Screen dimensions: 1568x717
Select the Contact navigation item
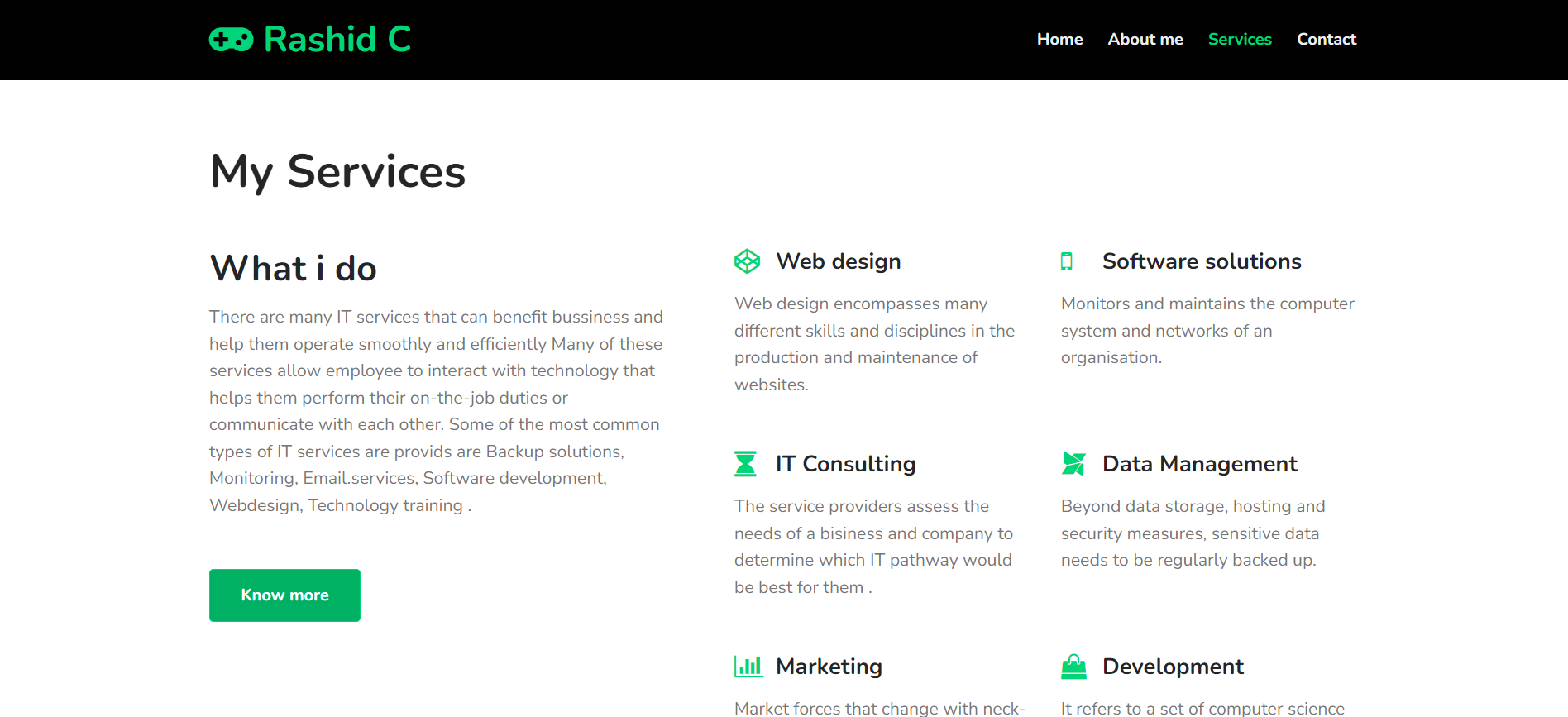tap(1327, 39)
